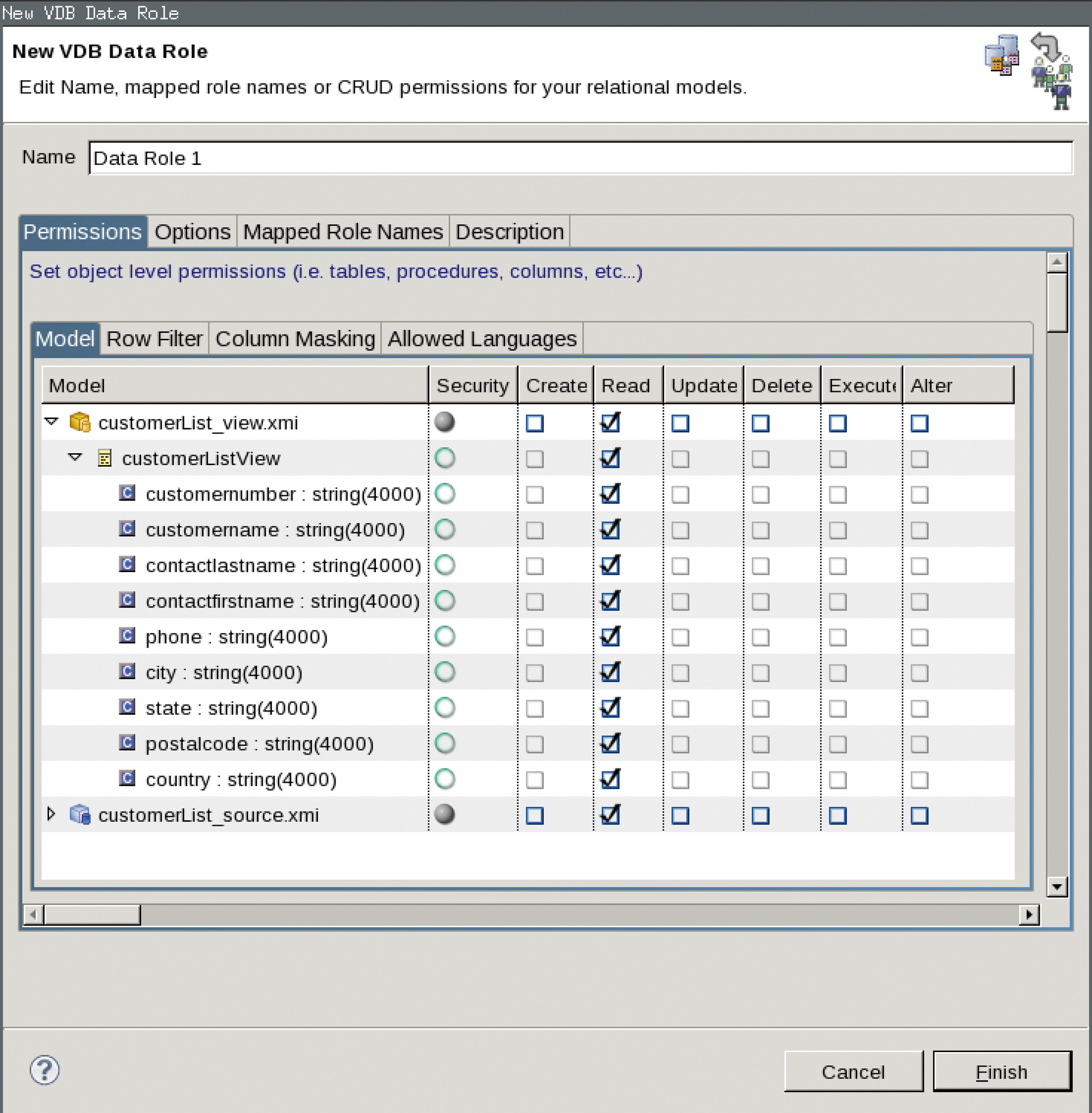Click the Finish button
The width and height of the screenshot is (1092, 1113).
[1003, 1071]
